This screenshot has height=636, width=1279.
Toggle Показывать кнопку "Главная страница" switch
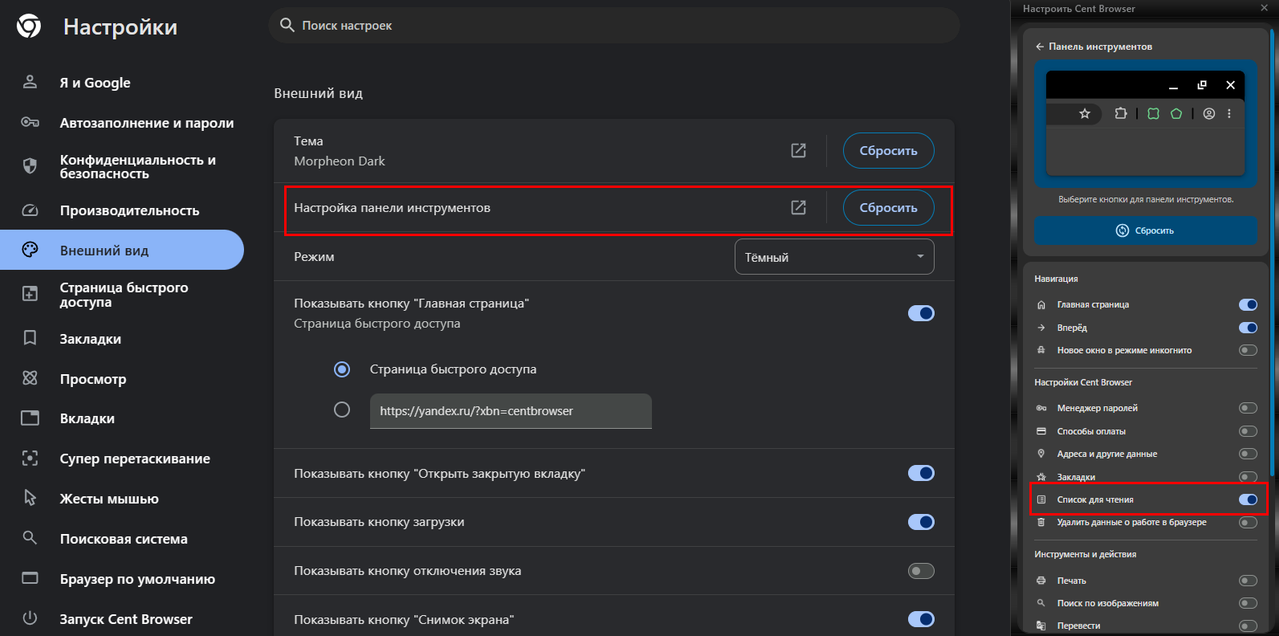(x=921, y=313)
